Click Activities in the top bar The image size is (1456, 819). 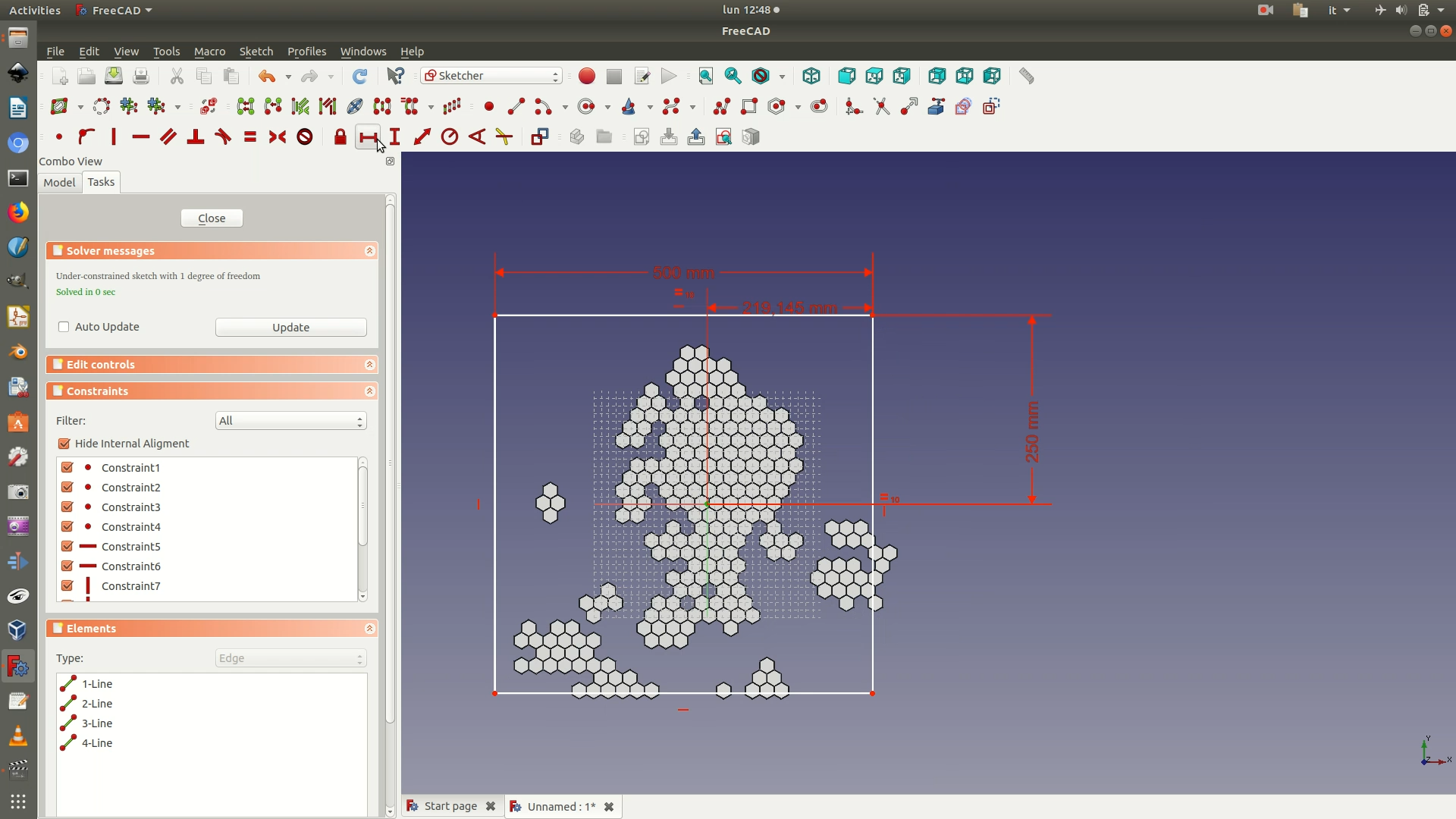point(35,10)
